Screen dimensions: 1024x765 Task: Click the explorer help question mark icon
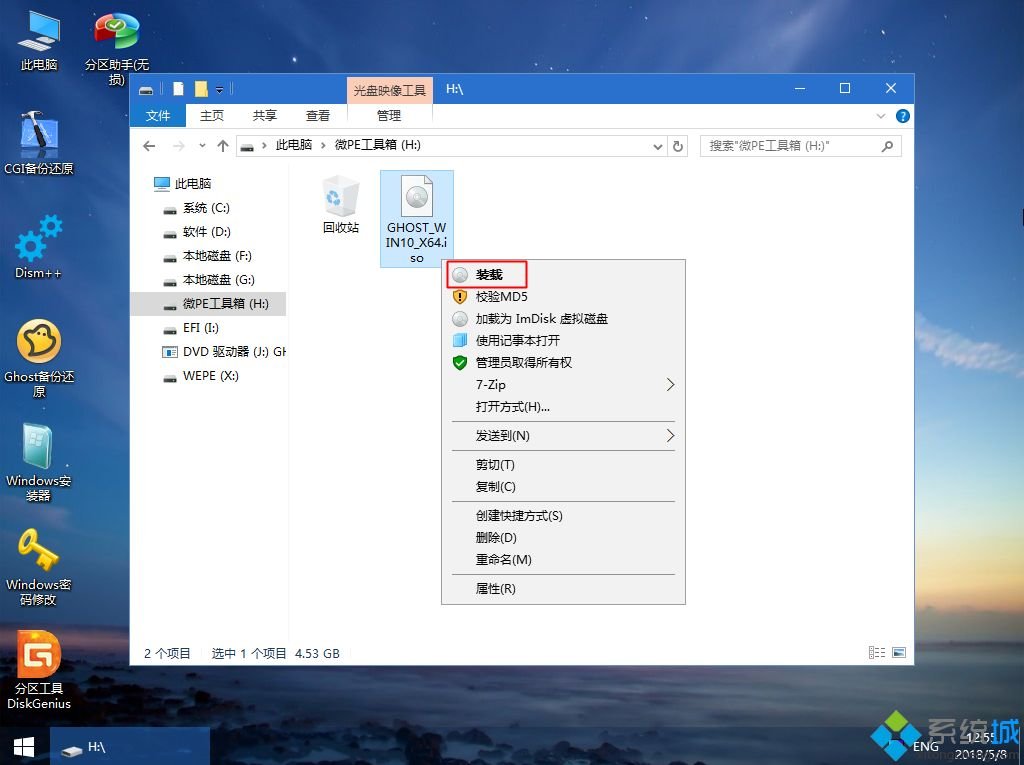tap(903, 116)
